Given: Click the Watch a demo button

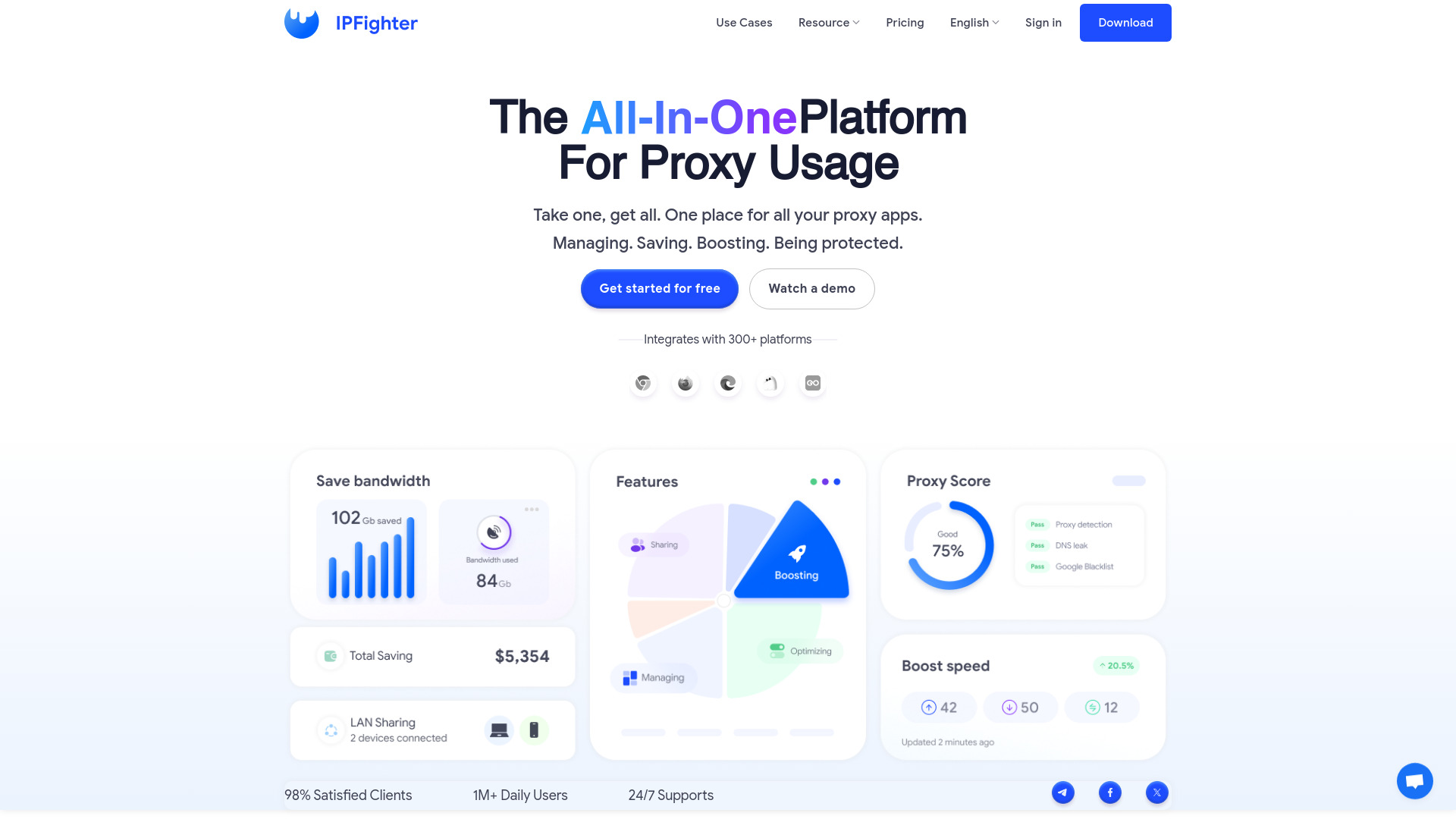Looking at the screenshot, I should tap(811, 288).
